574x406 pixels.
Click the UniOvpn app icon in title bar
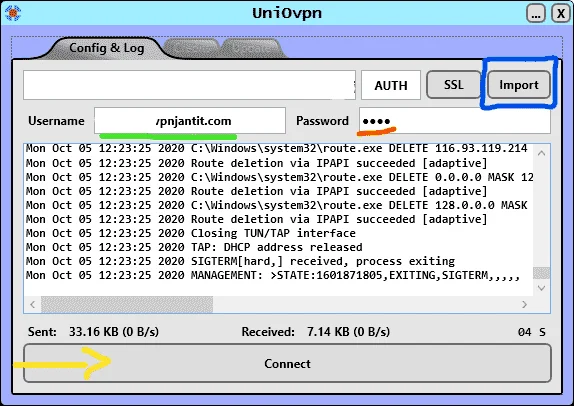click(x=13, y=13)
